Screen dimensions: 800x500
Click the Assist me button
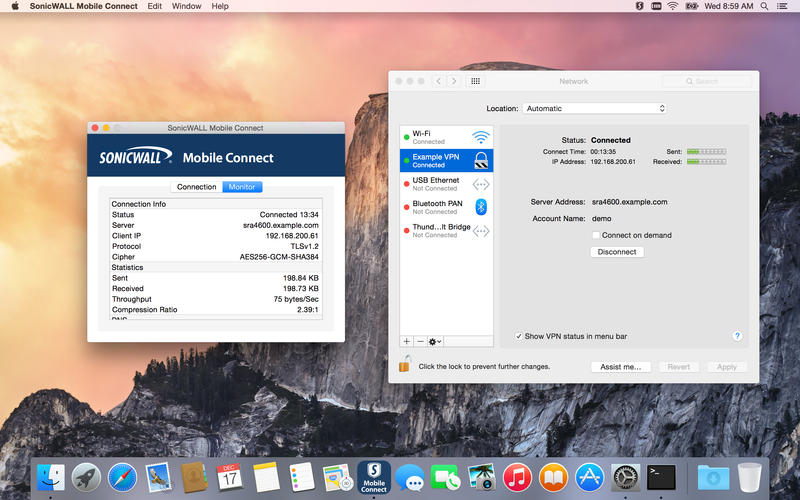(621, 367)
